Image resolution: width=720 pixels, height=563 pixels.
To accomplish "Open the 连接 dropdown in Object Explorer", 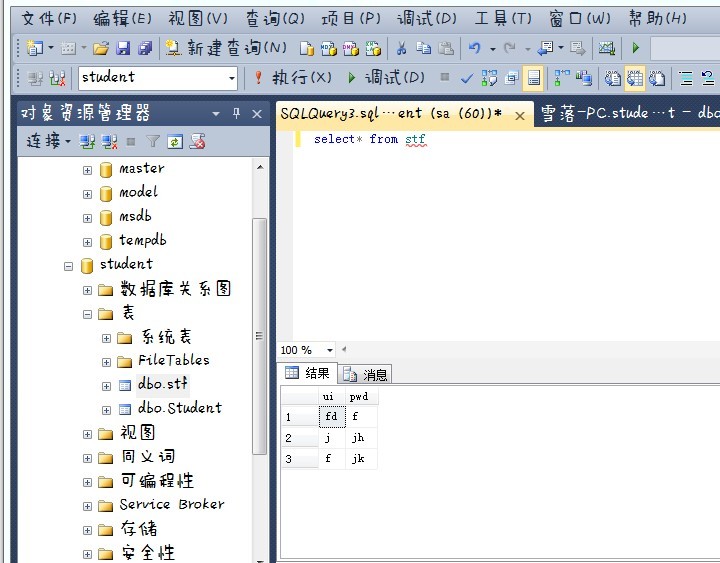I will [x=48, y=141].
